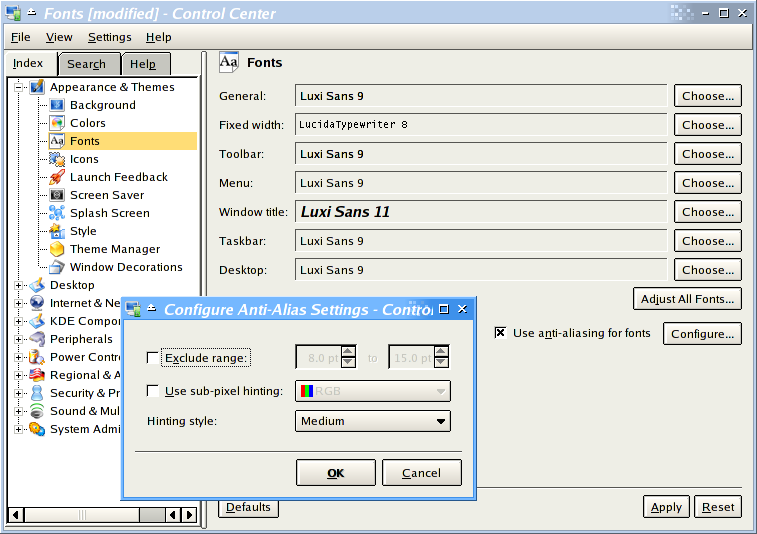Click Choose for the Window title font
The width and height of the screenshot is (757, 534).
707,212
